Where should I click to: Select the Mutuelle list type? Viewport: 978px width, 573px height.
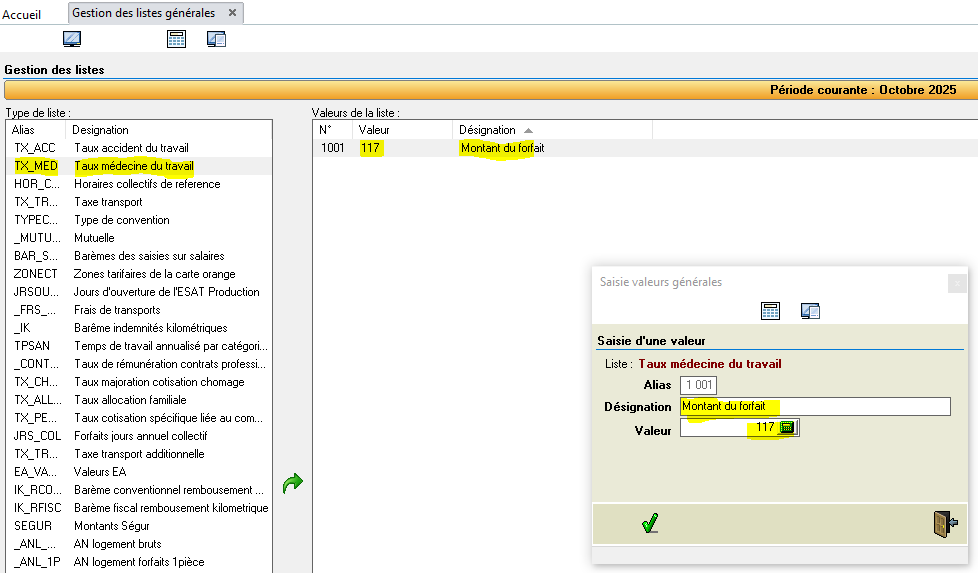(94, 238)
